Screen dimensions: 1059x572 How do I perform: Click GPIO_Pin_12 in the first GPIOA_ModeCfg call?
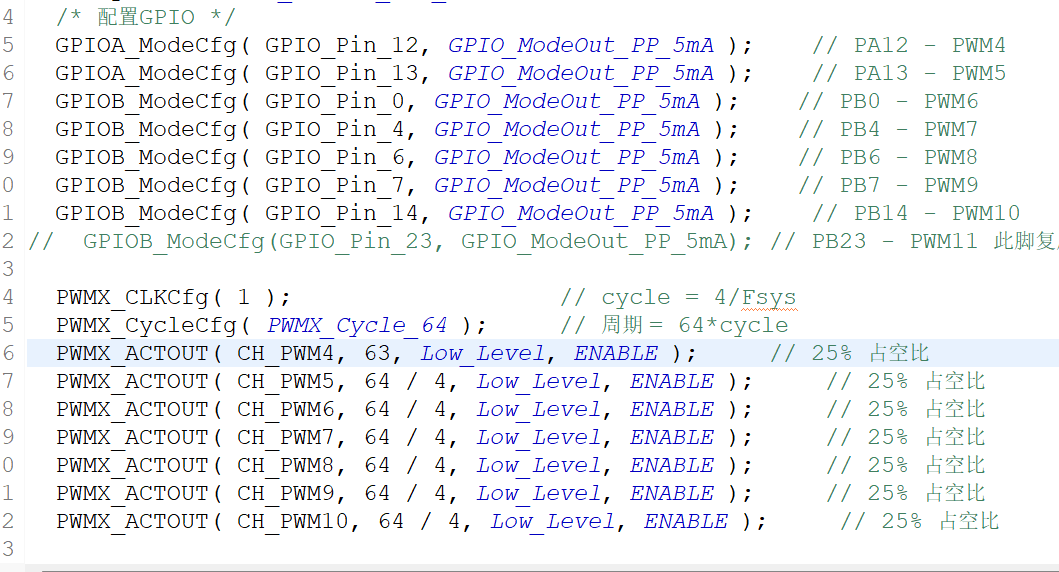tap(334, 45)
